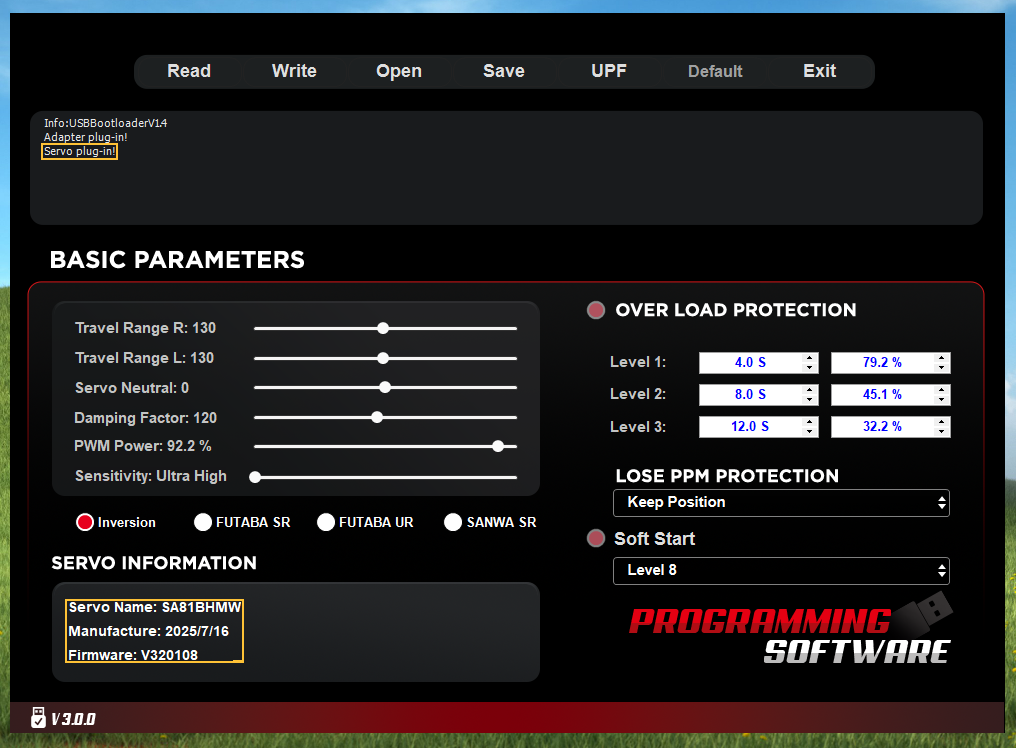Open the Lose PPM Protection dropdown

pyautogui.click(x=781, y=502)
